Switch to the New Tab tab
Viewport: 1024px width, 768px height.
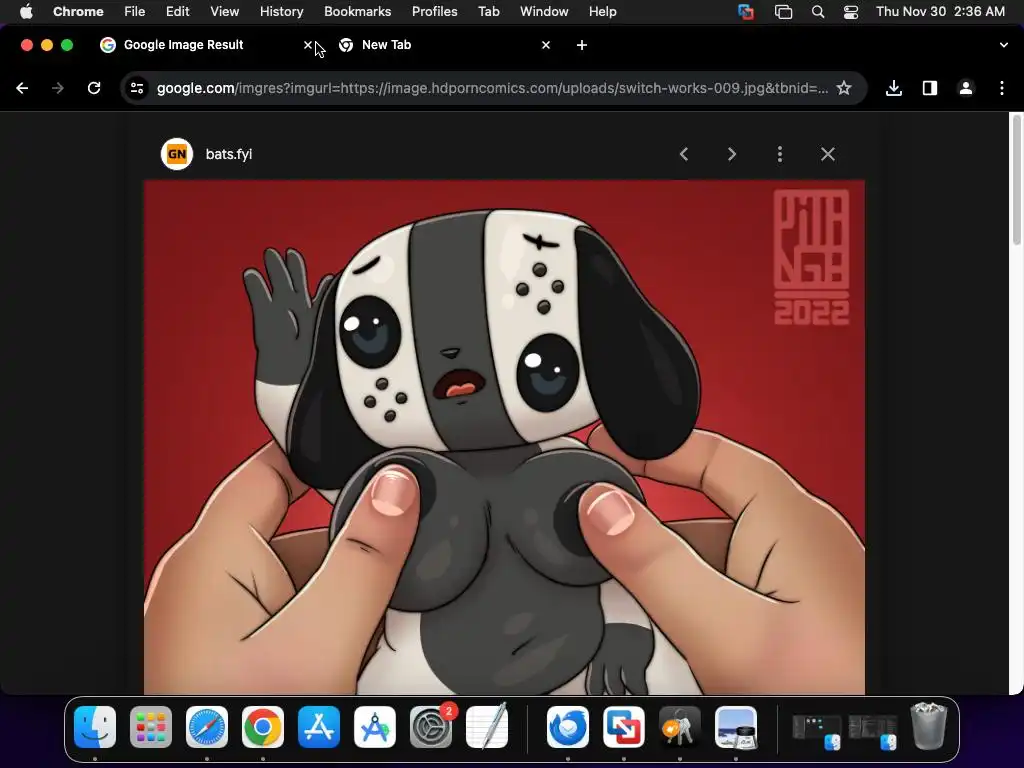coord(444,45)
